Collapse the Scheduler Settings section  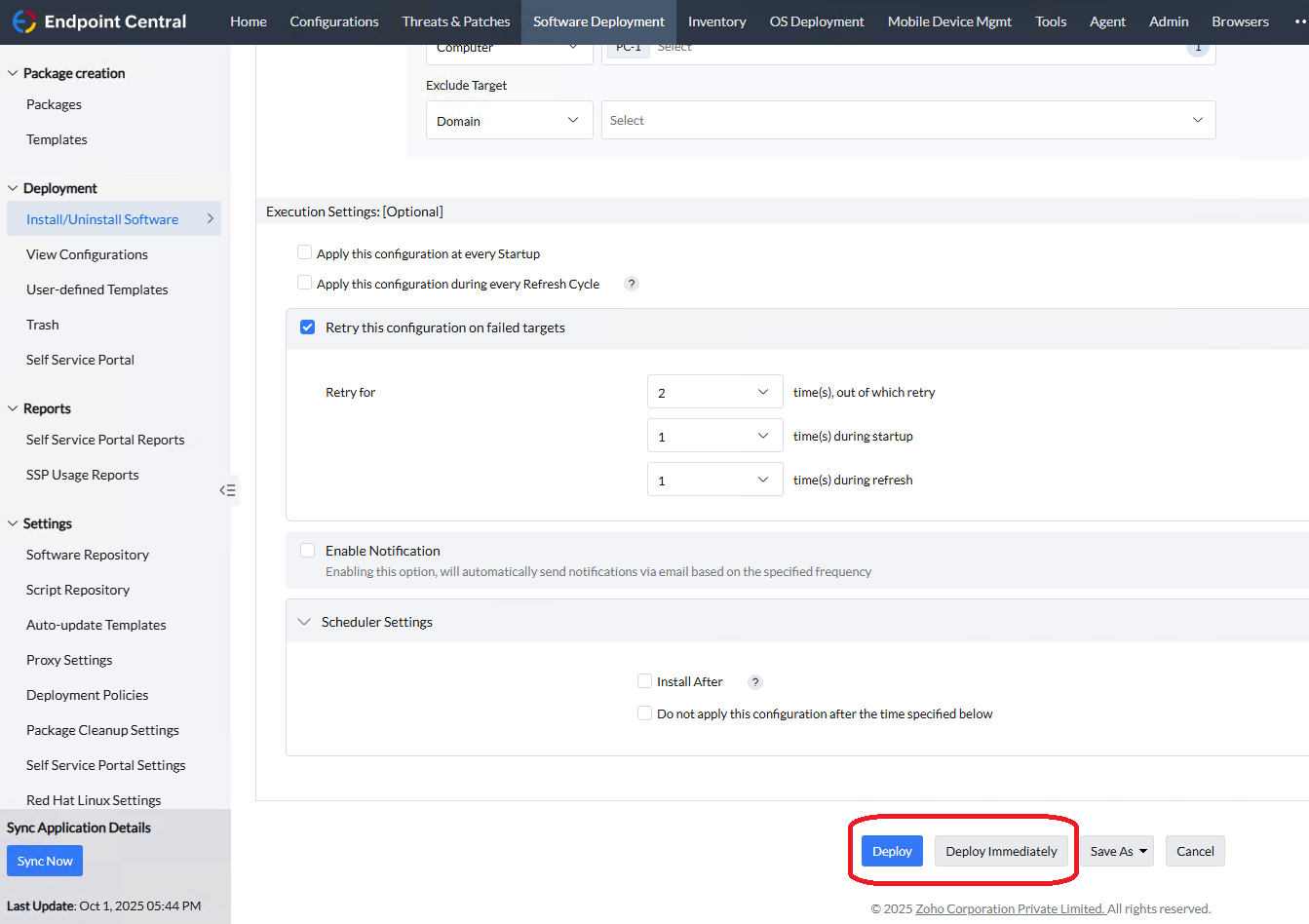click(x=304, y=622)
